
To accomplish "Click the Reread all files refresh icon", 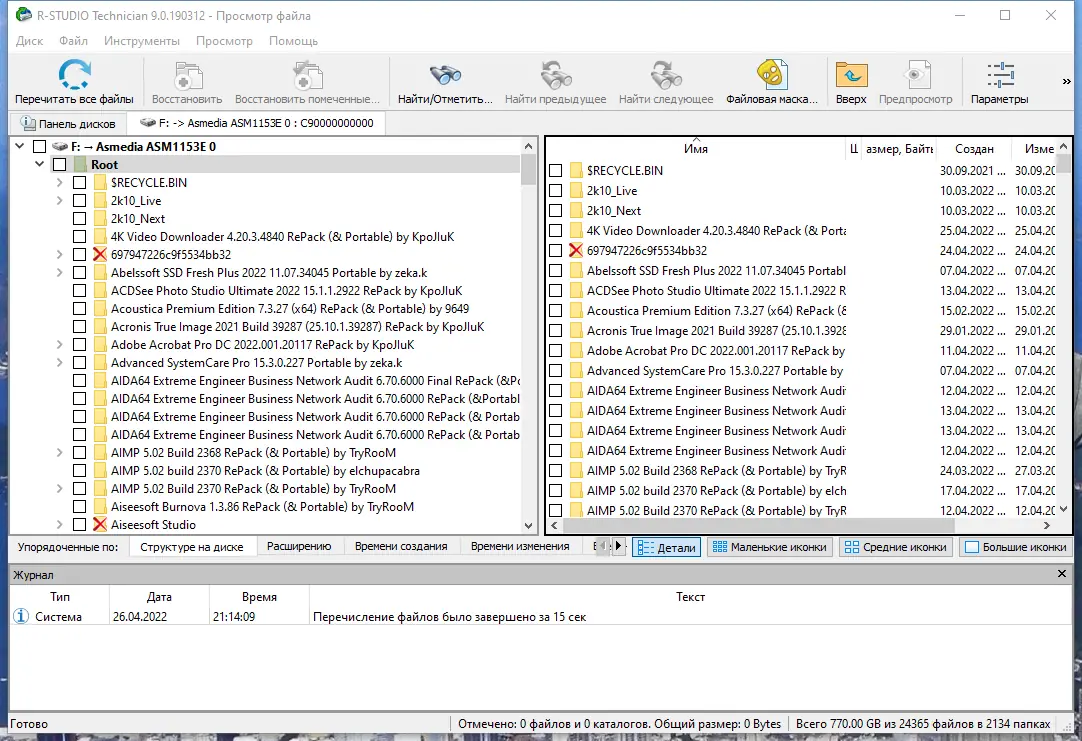I will (x=75, y=75).
